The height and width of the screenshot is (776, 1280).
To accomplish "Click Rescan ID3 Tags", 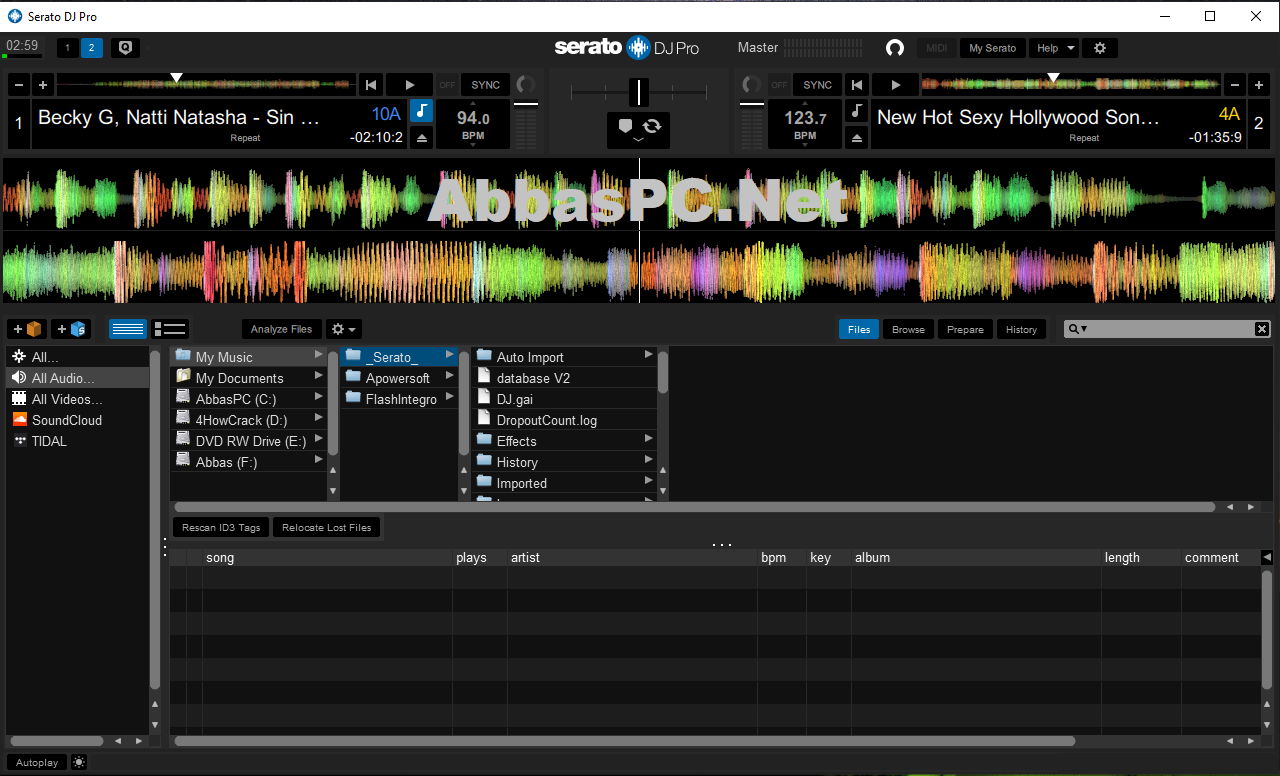I will click(x=221, y=527).
